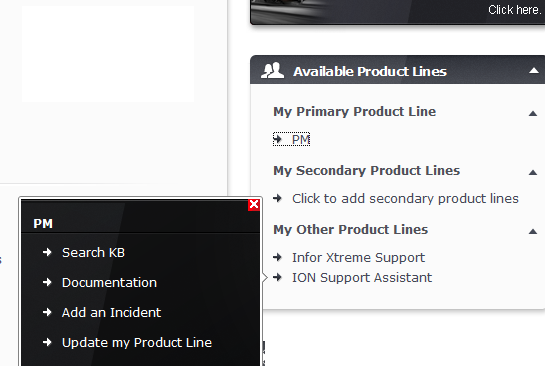Click the arrow icon beside Search KB

coord(47,252)
